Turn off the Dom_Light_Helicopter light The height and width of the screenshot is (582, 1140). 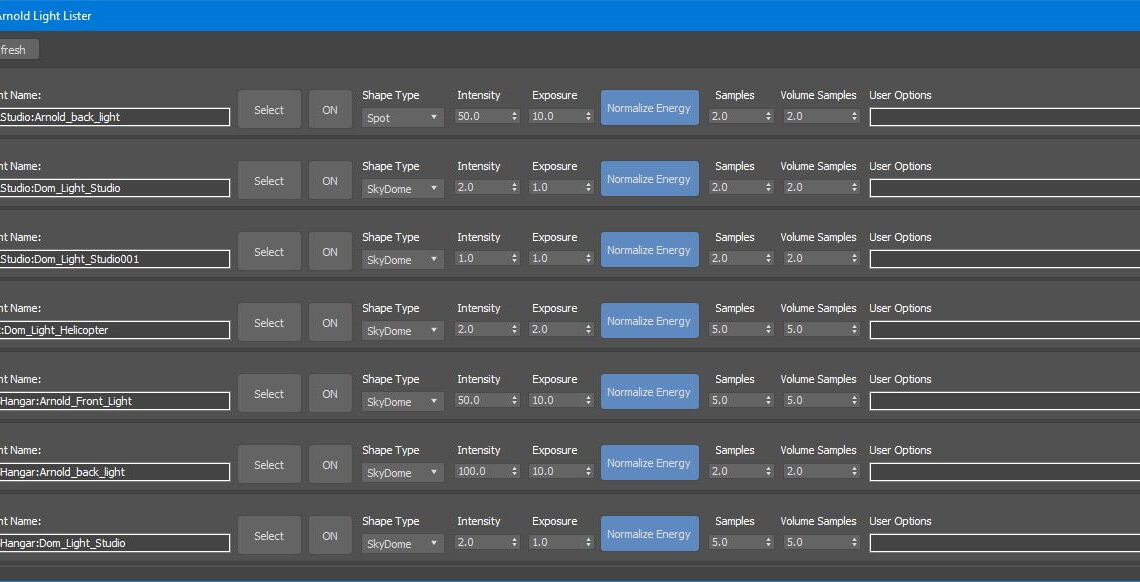(330, 323)
